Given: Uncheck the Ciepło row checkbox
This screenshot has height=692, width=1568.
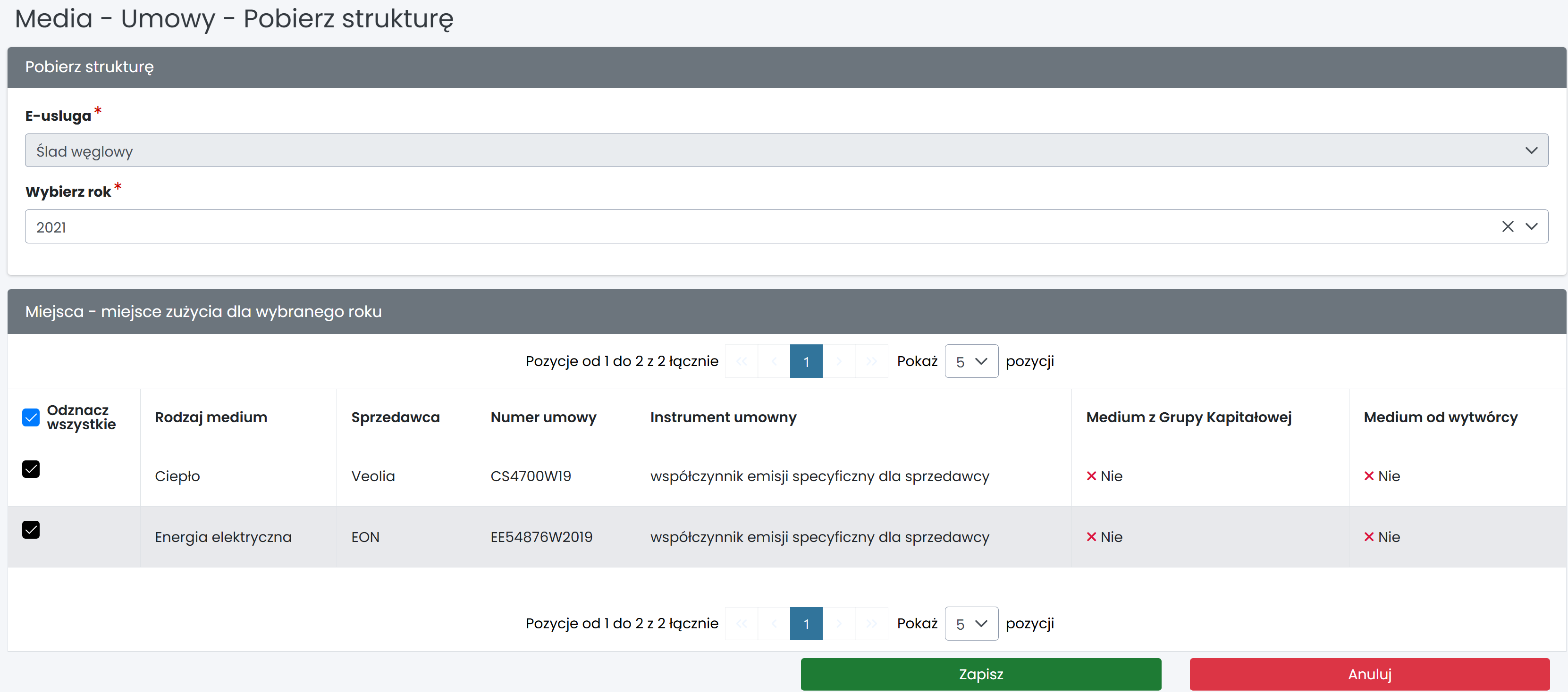Looking at the screenshot, I should [x=31, y=469].
